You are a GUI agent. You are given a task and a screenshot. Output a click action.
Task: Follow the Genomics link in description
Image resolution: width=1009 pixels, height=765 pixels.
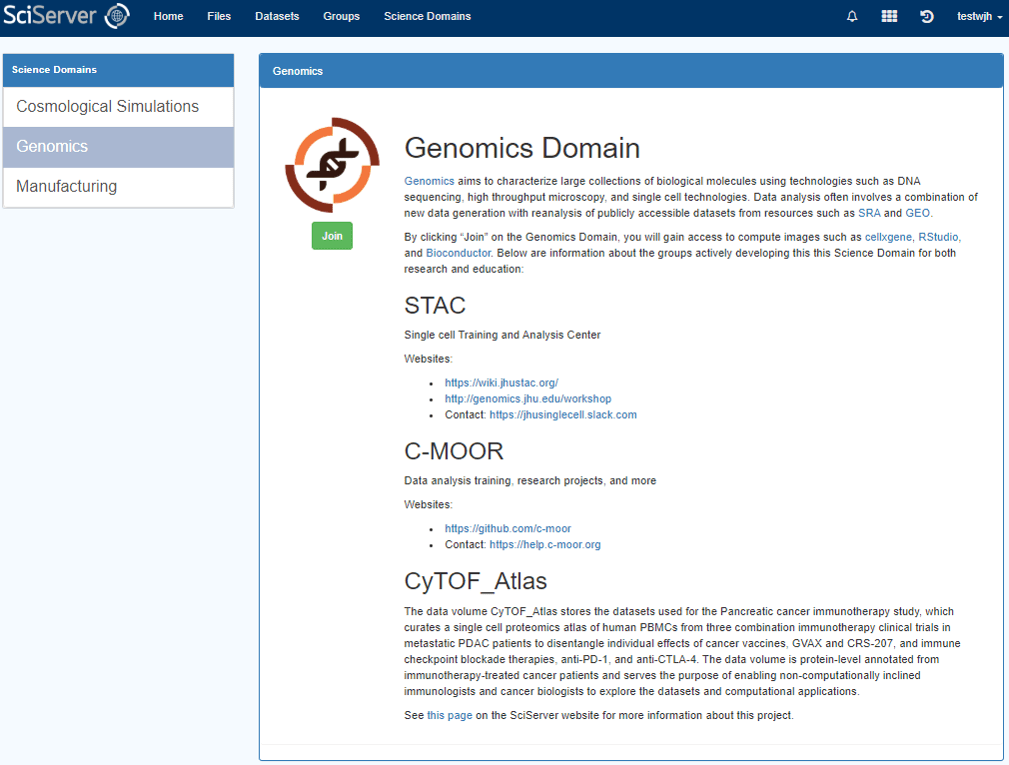click(x=429, y=181)
